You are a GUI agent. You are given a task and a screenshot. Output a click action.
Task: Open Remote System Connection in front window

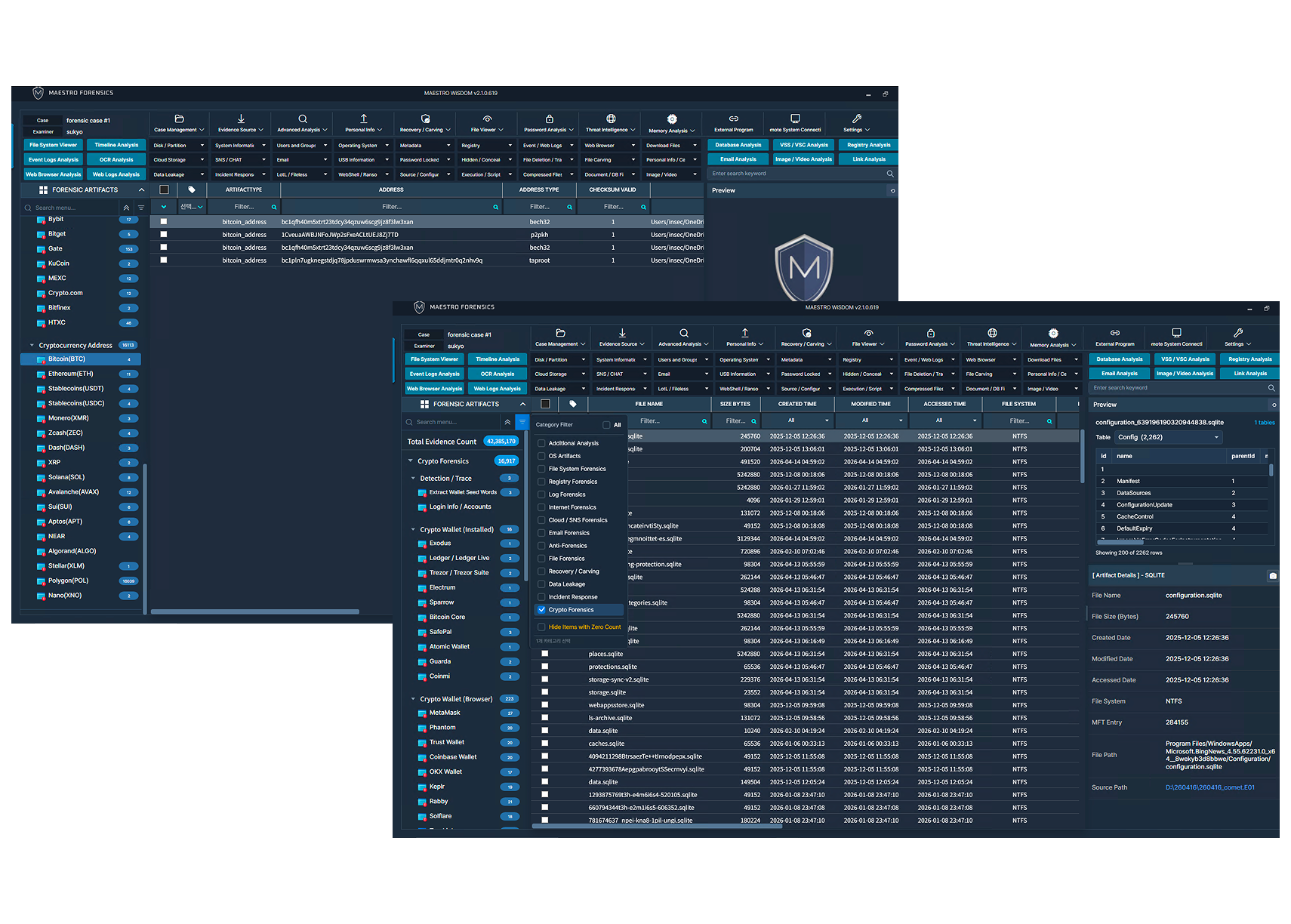(1176, 337)
